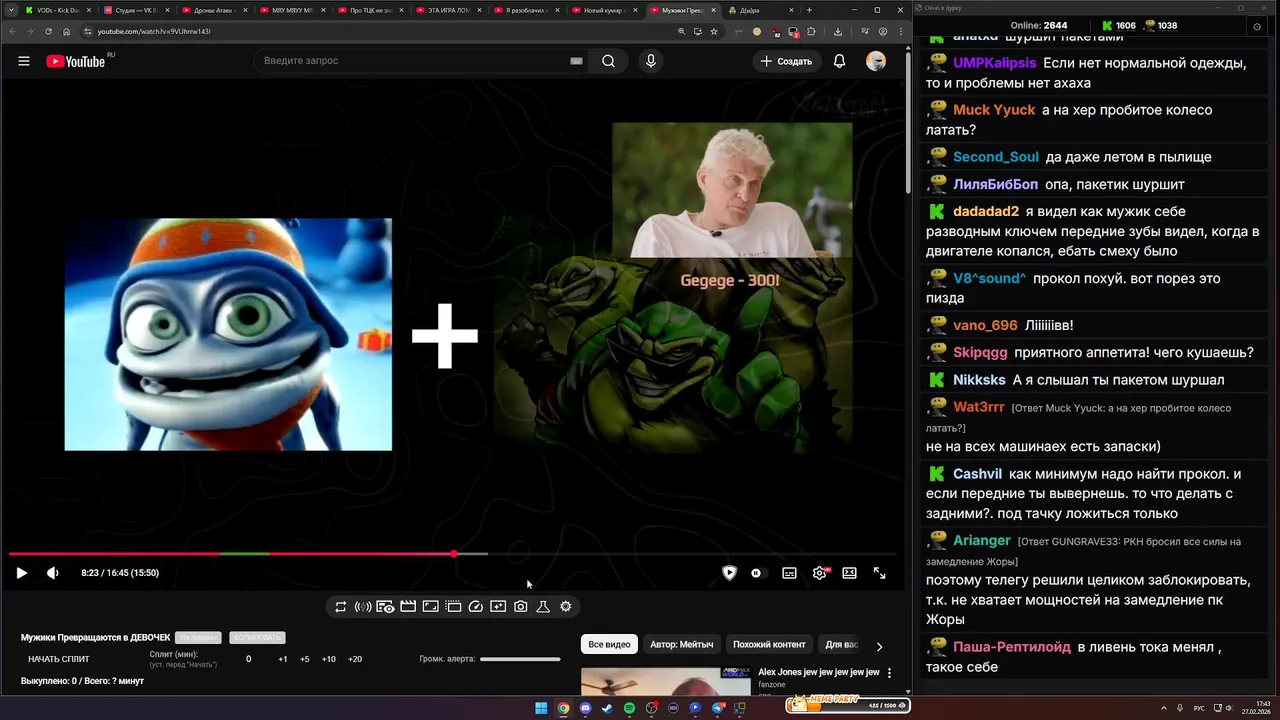Start voice search with the microphone icon

[x=651, y=61]
